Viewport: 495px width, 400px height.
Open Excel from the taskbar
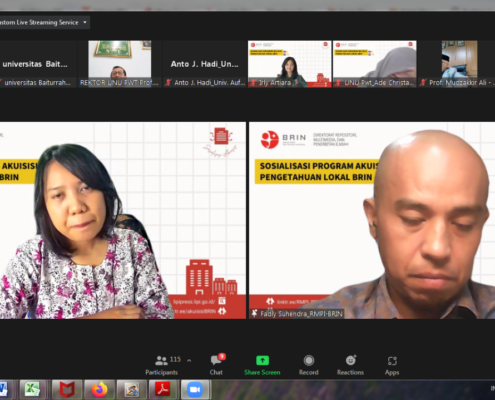(x=32, y=389)
